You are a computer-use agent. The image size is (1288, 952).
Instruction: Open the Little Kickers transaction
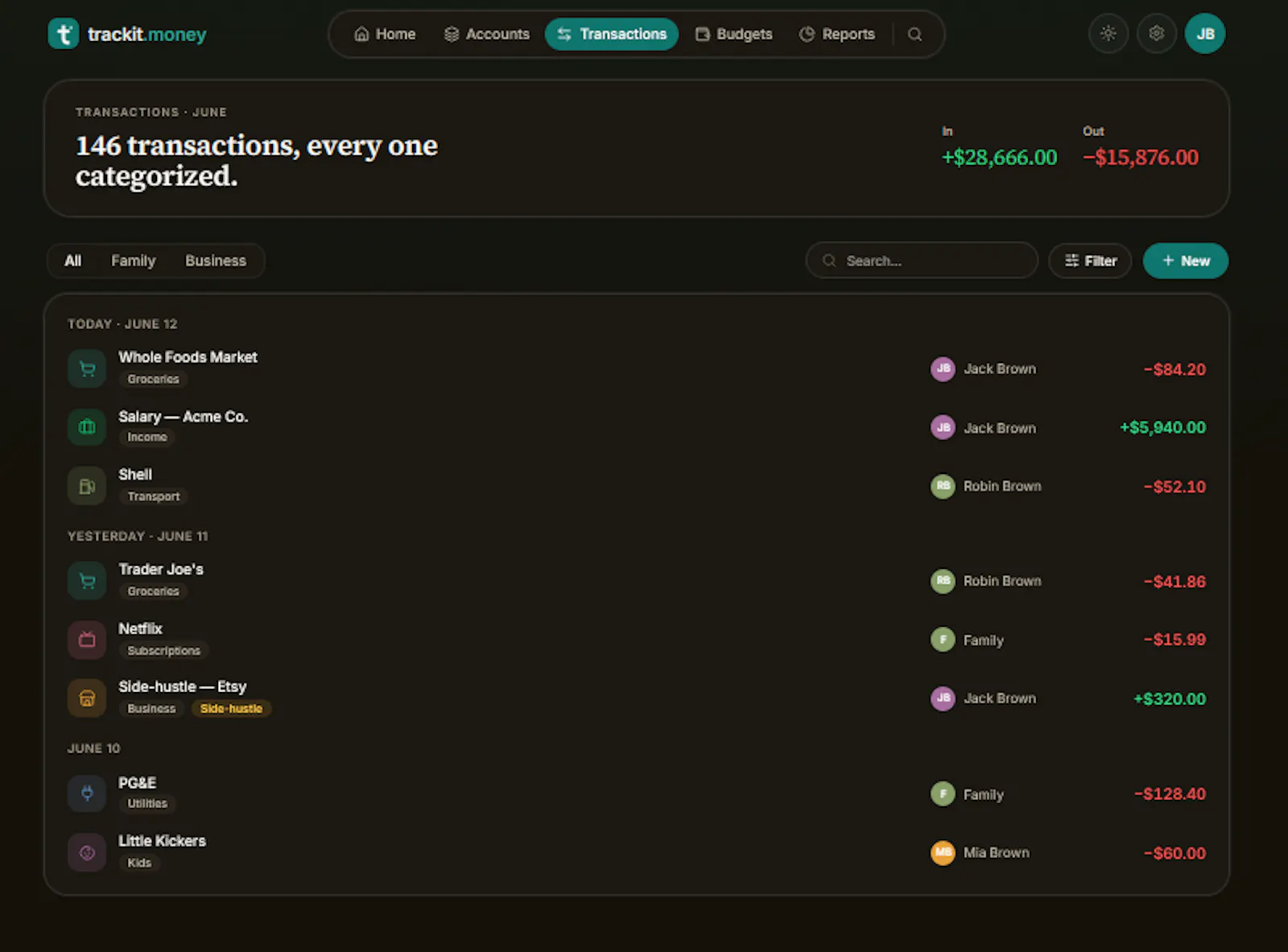(636, 852)
